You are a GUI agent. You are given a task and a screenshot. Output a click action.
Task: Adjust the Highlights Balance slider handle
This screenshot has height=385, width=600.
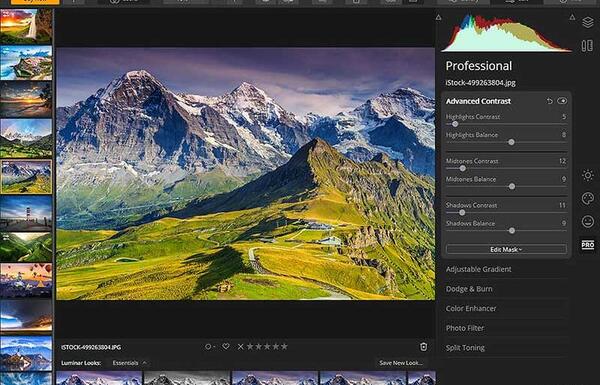[x=512, y=142]
